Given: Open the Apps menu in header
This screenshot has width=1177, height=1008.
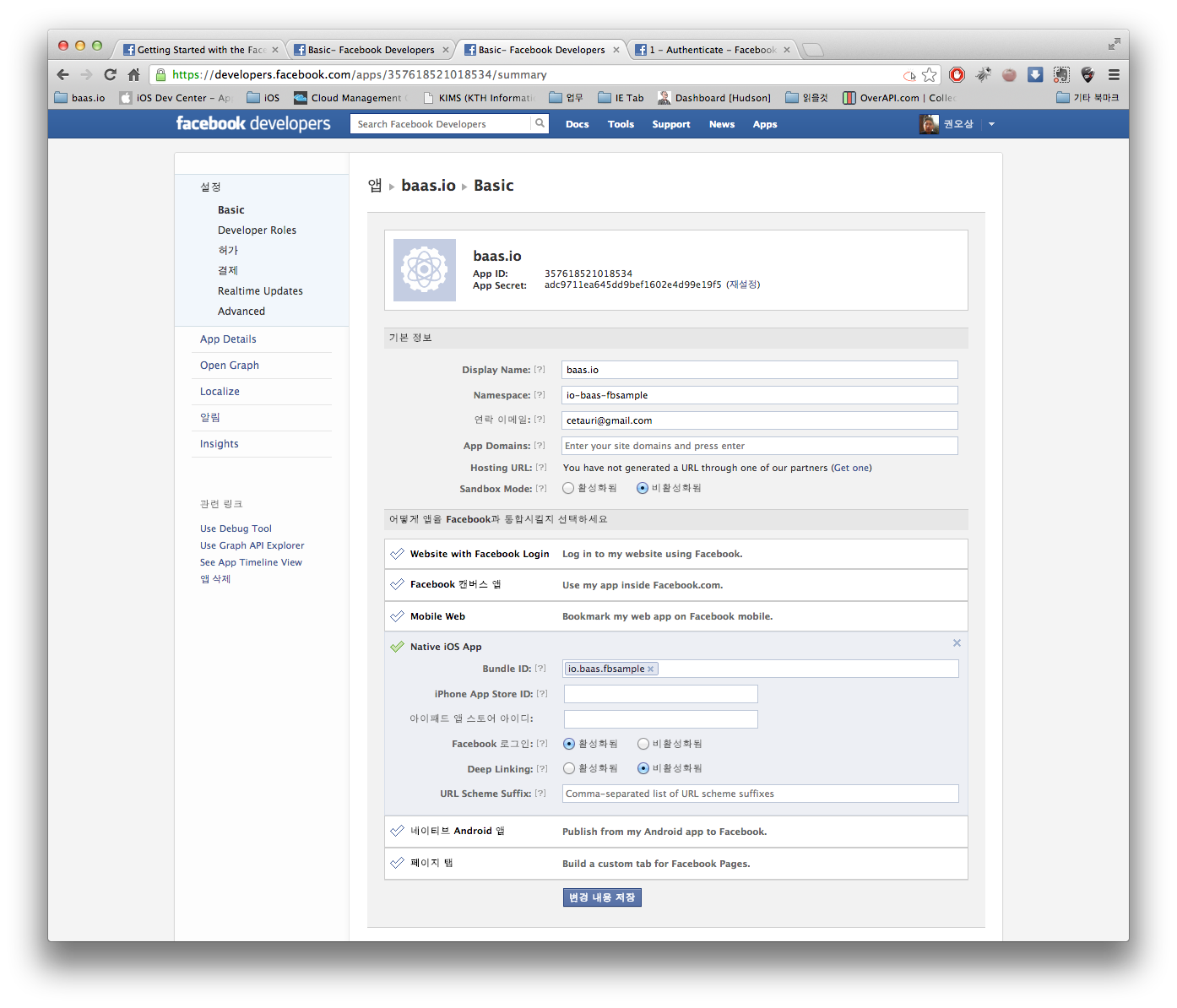Looking at the screenshot, I should tap(765, 124).
